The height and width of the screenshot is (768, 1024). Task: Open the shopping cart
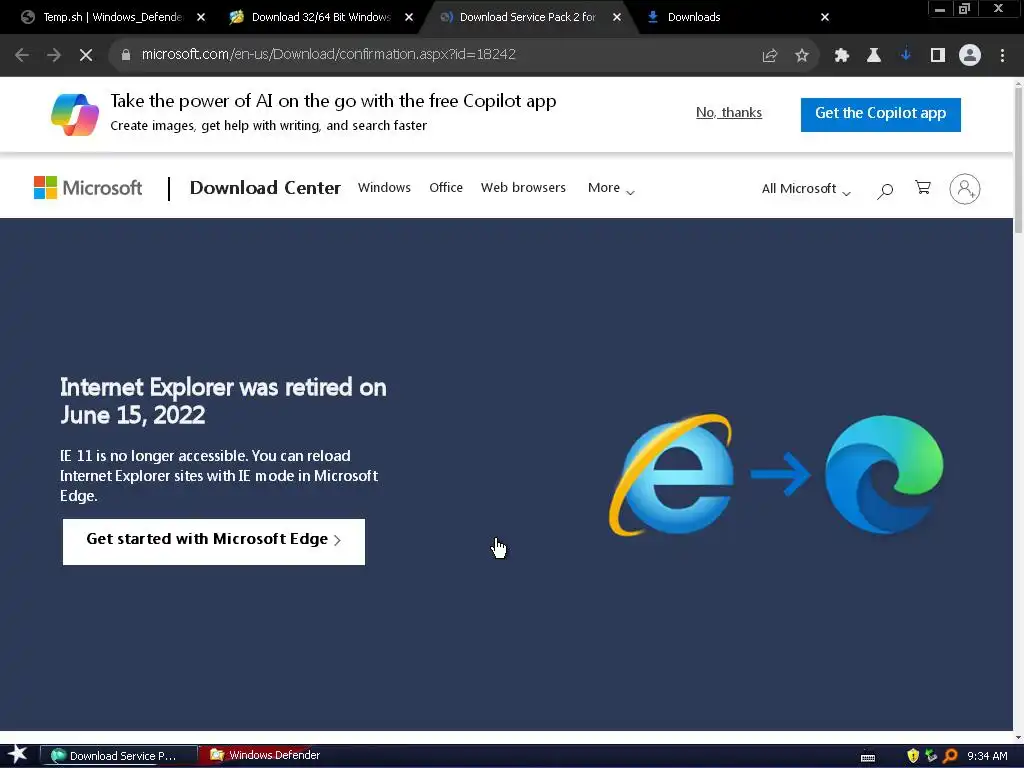tap(923, 188)
